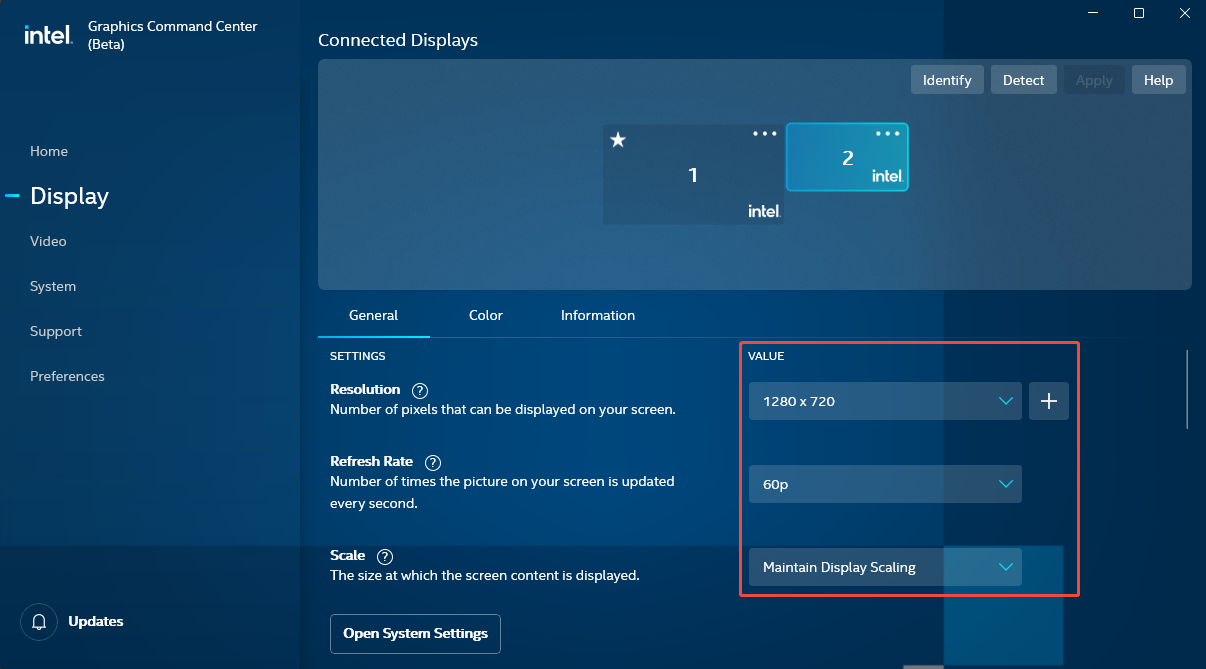Image resolution: width=1206 pixels, height=669 pixels.
Task: Open Support section in sidebar
Action: tap(56, 331)
